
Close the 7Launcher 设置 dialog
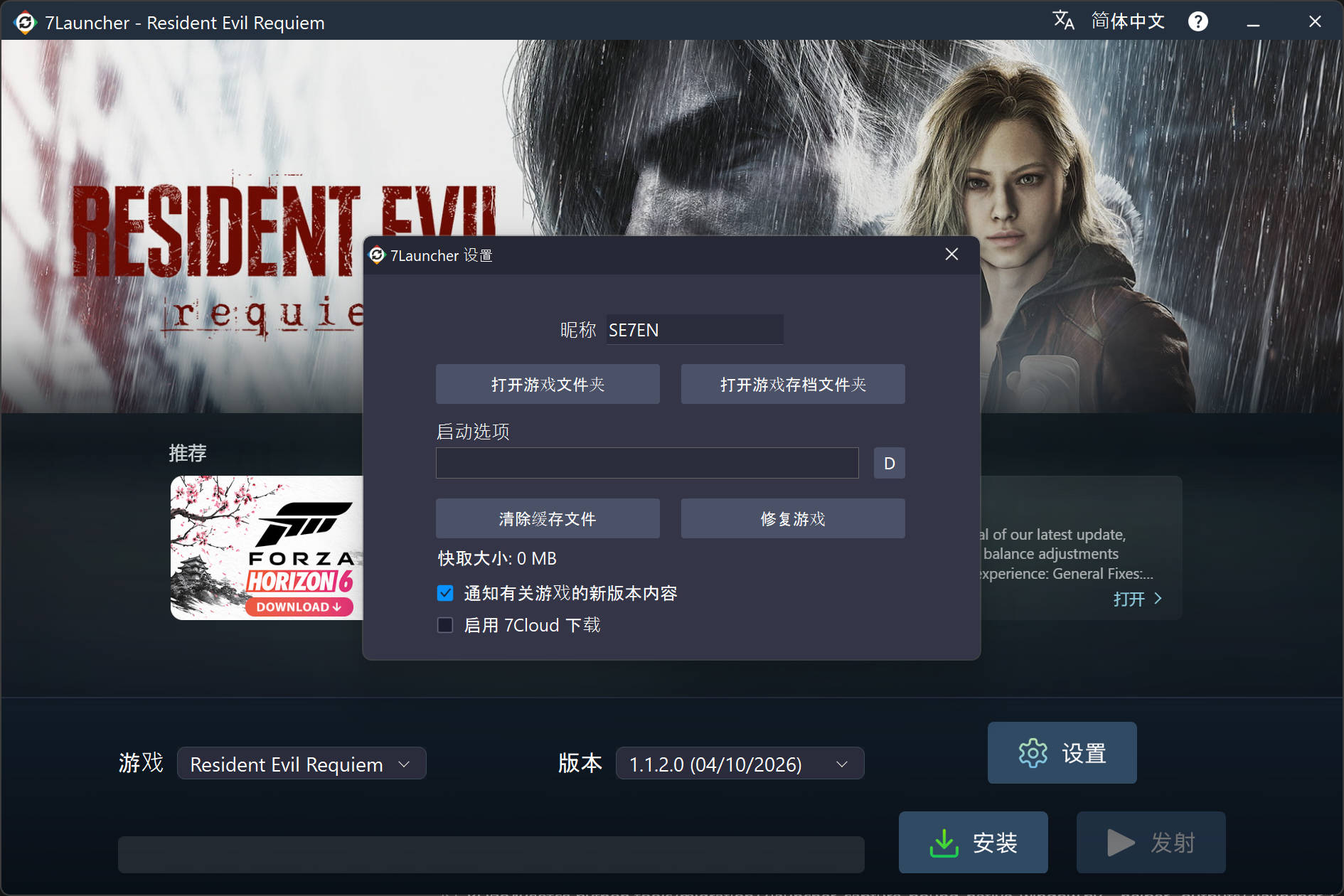coord(951,255)
